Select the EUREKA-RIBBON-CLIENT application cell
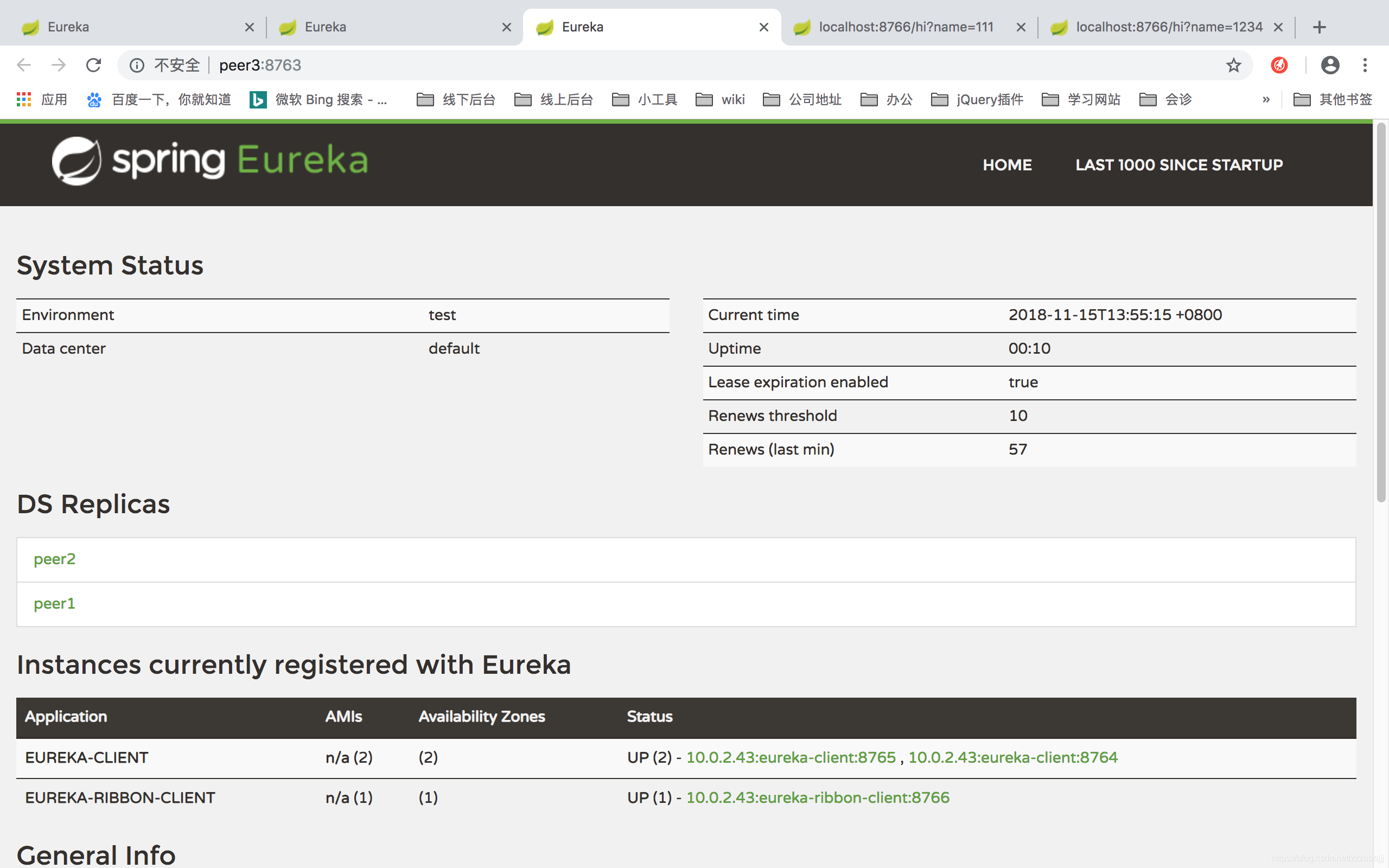The height and width of the screenshot is (868, 1389). [x=120, y=798]
